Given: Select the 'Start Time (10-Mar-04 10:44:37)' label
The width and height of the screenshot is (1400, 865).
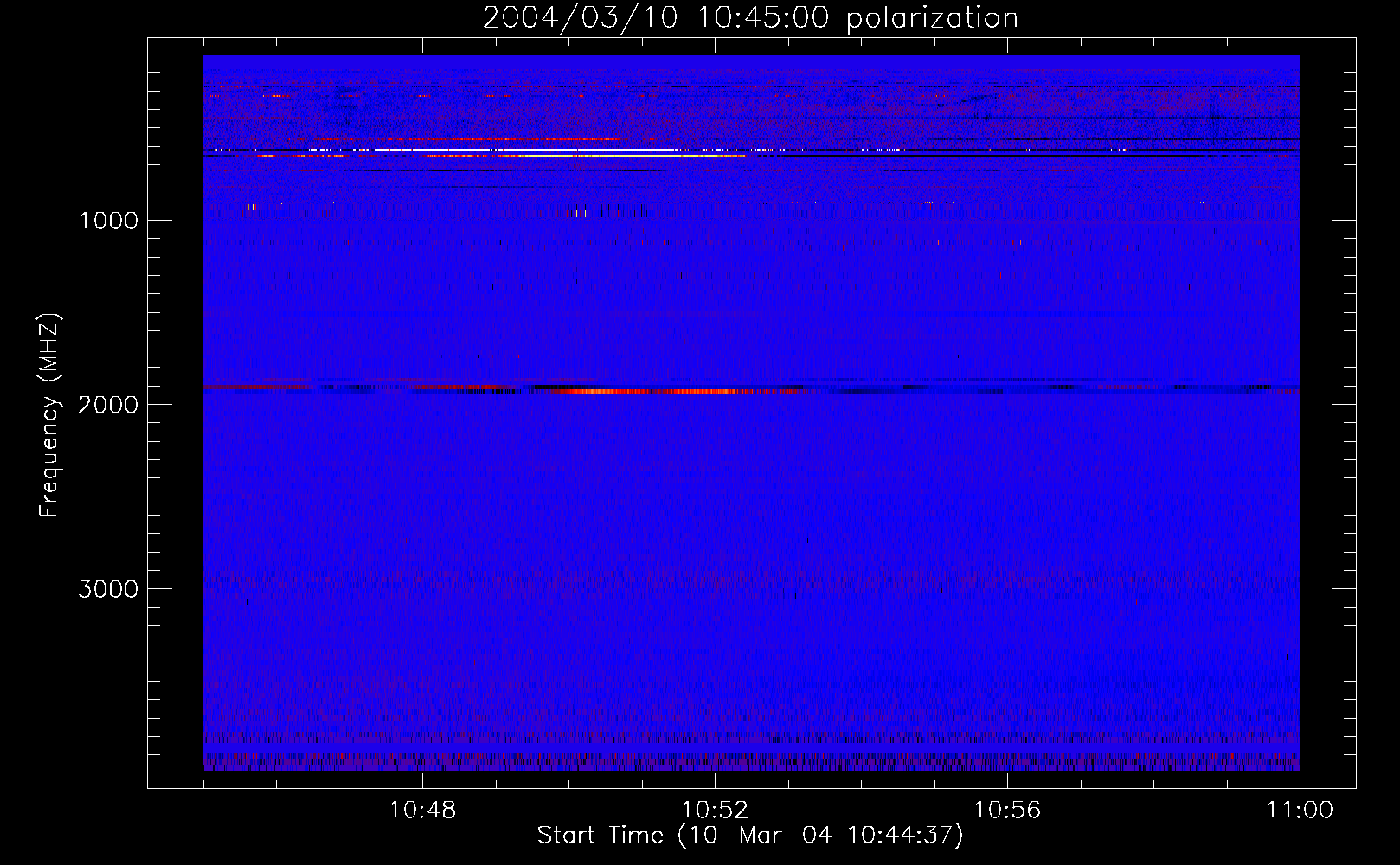Looking at the screenshot, I should point(750,836).
